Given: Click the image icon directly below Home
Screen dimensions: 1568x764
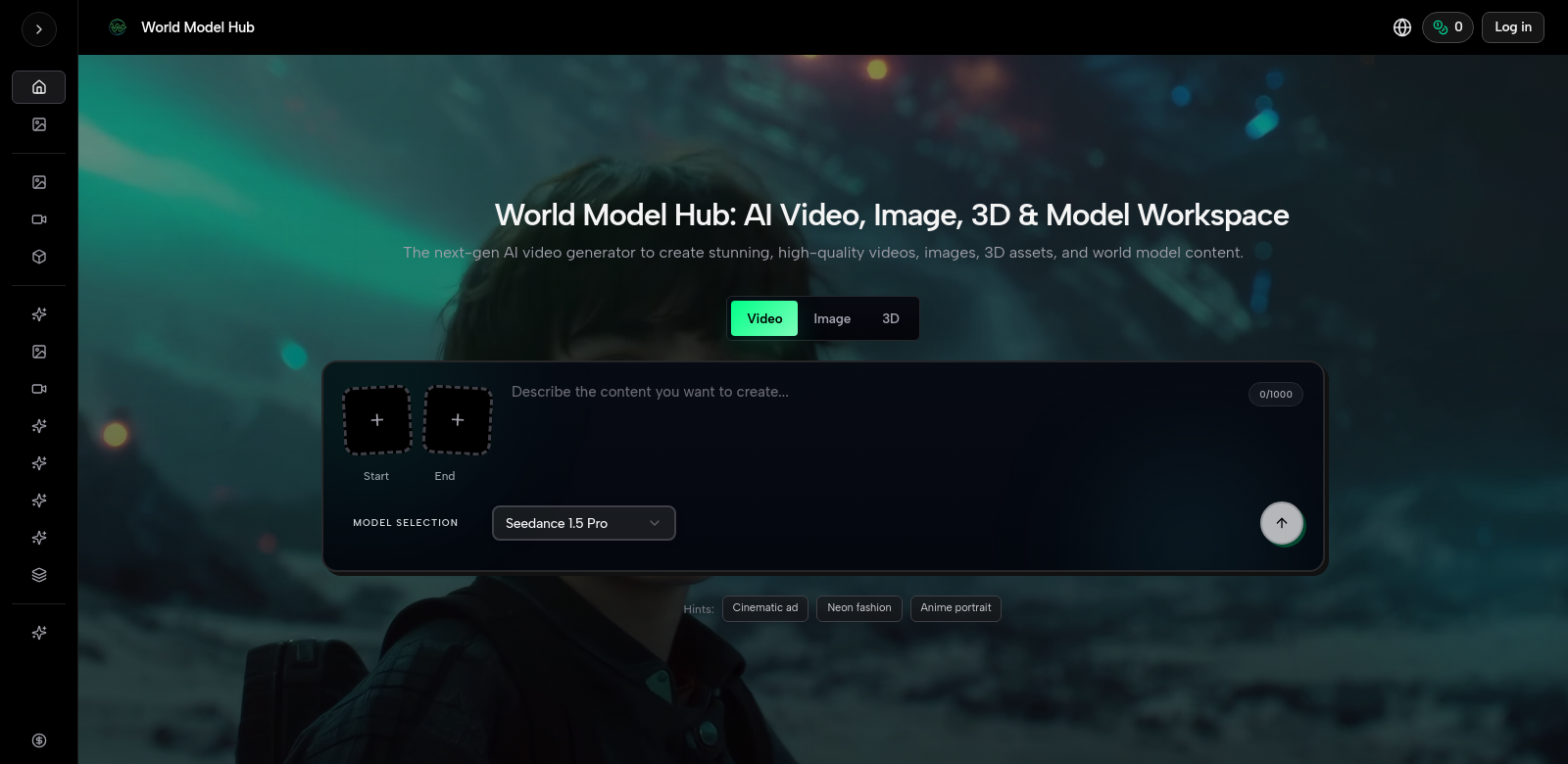Looking at the screenshot, I should tap(39, 124).
